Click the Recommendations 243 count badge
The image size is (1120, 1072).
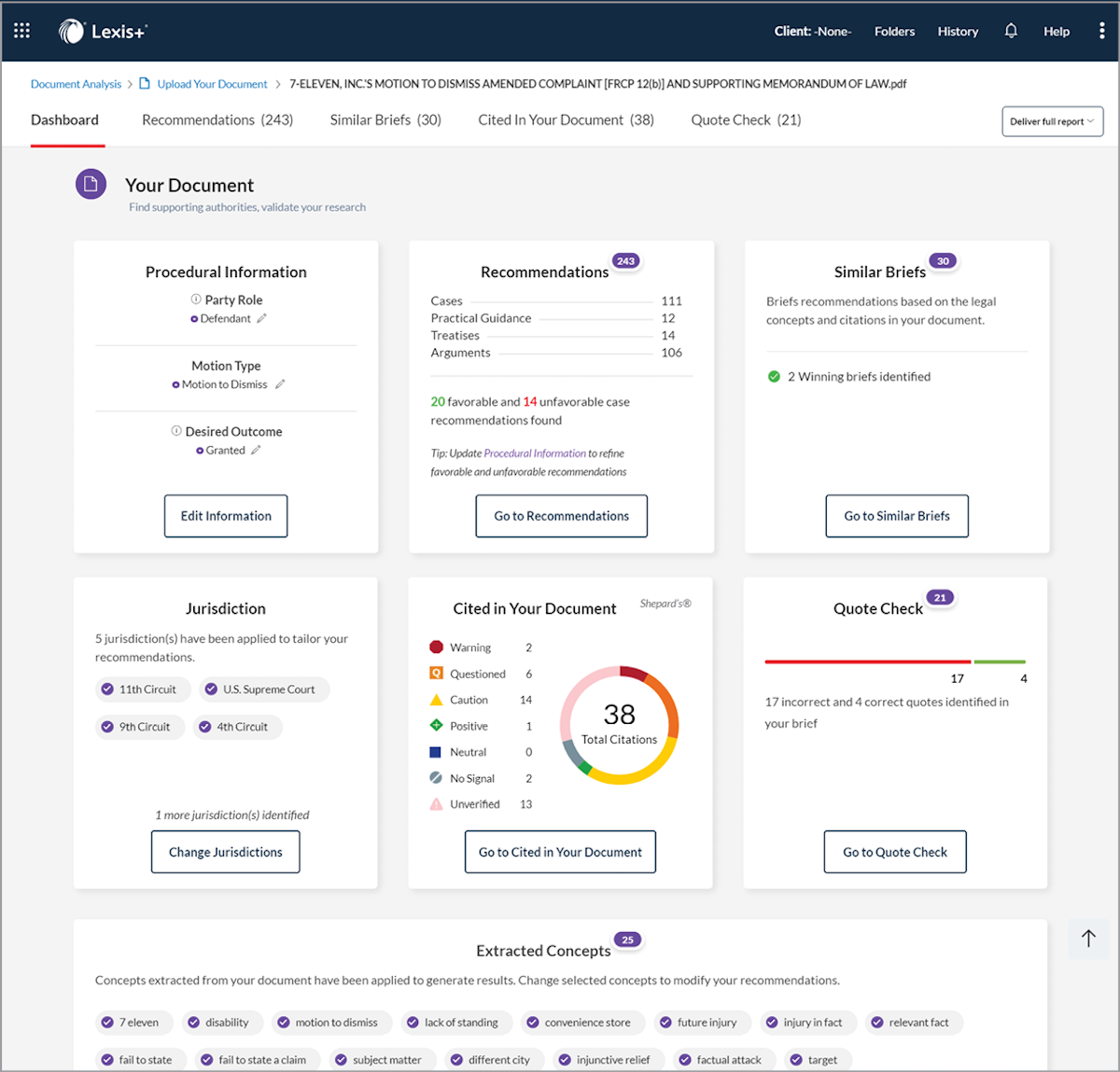(625, 261)
